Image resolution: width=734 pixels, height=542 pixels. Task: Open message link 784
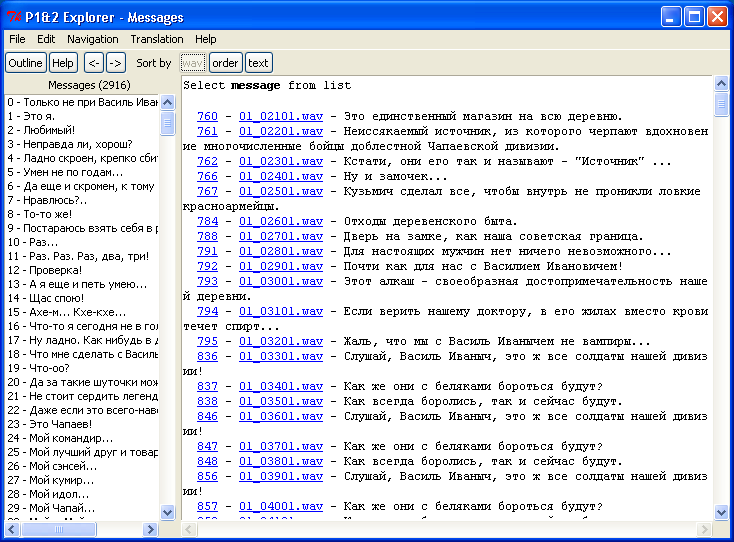(x=207, y=221)
